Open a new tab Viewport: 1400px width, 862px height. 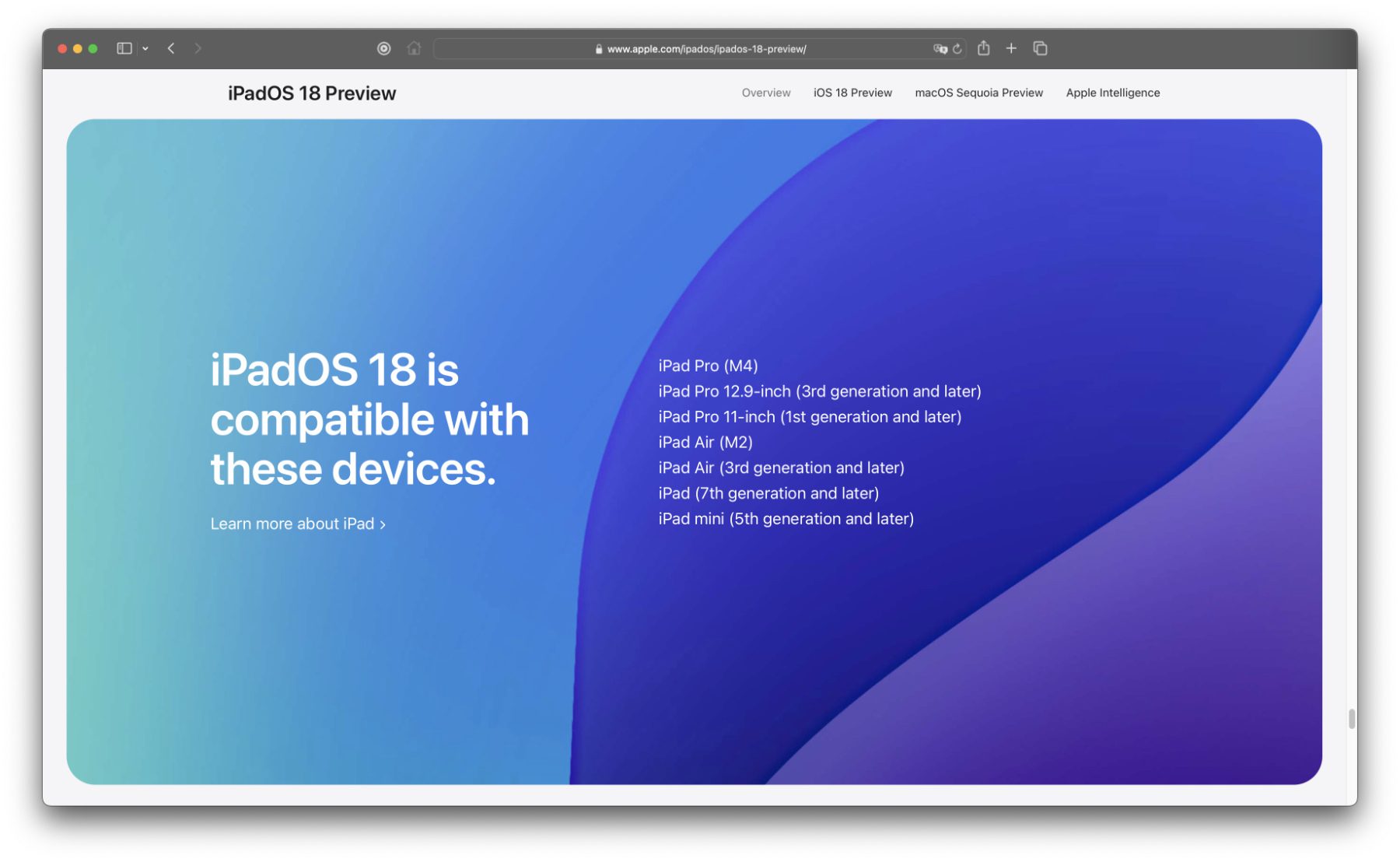tap(1011, 48)
